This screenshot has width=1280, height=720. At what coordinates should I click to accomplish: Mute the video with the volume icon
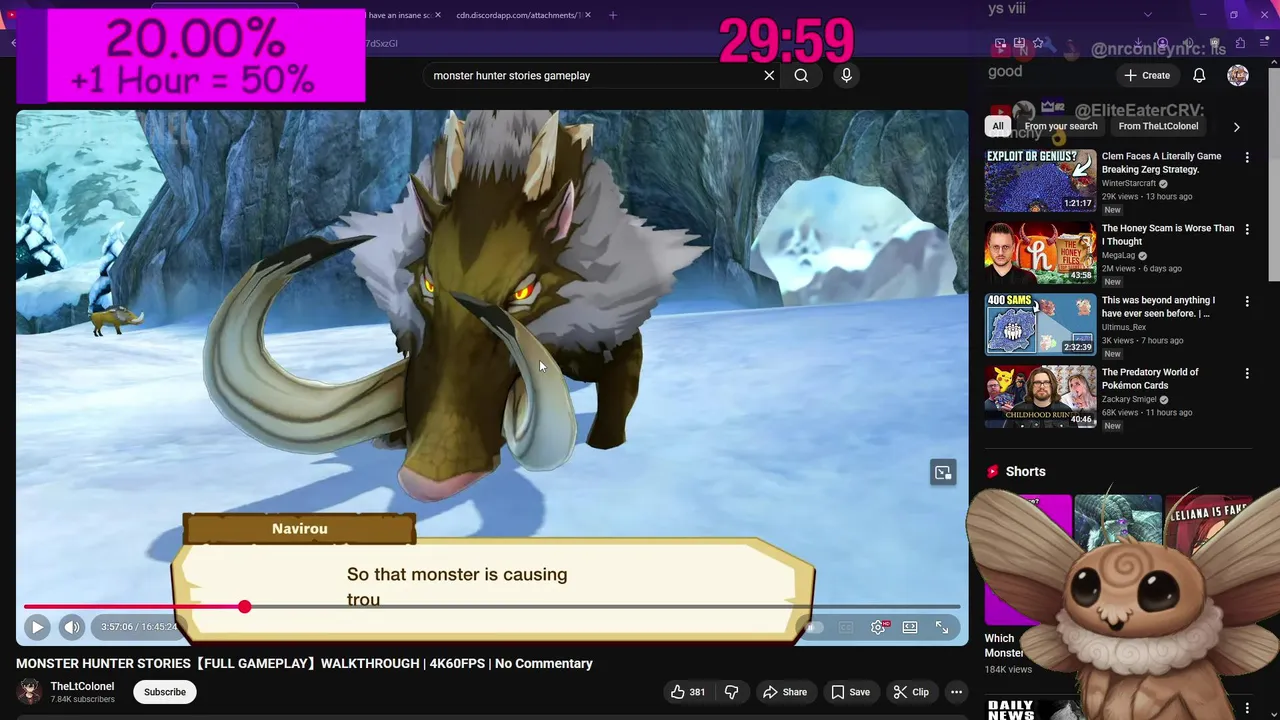coord(72,627)
